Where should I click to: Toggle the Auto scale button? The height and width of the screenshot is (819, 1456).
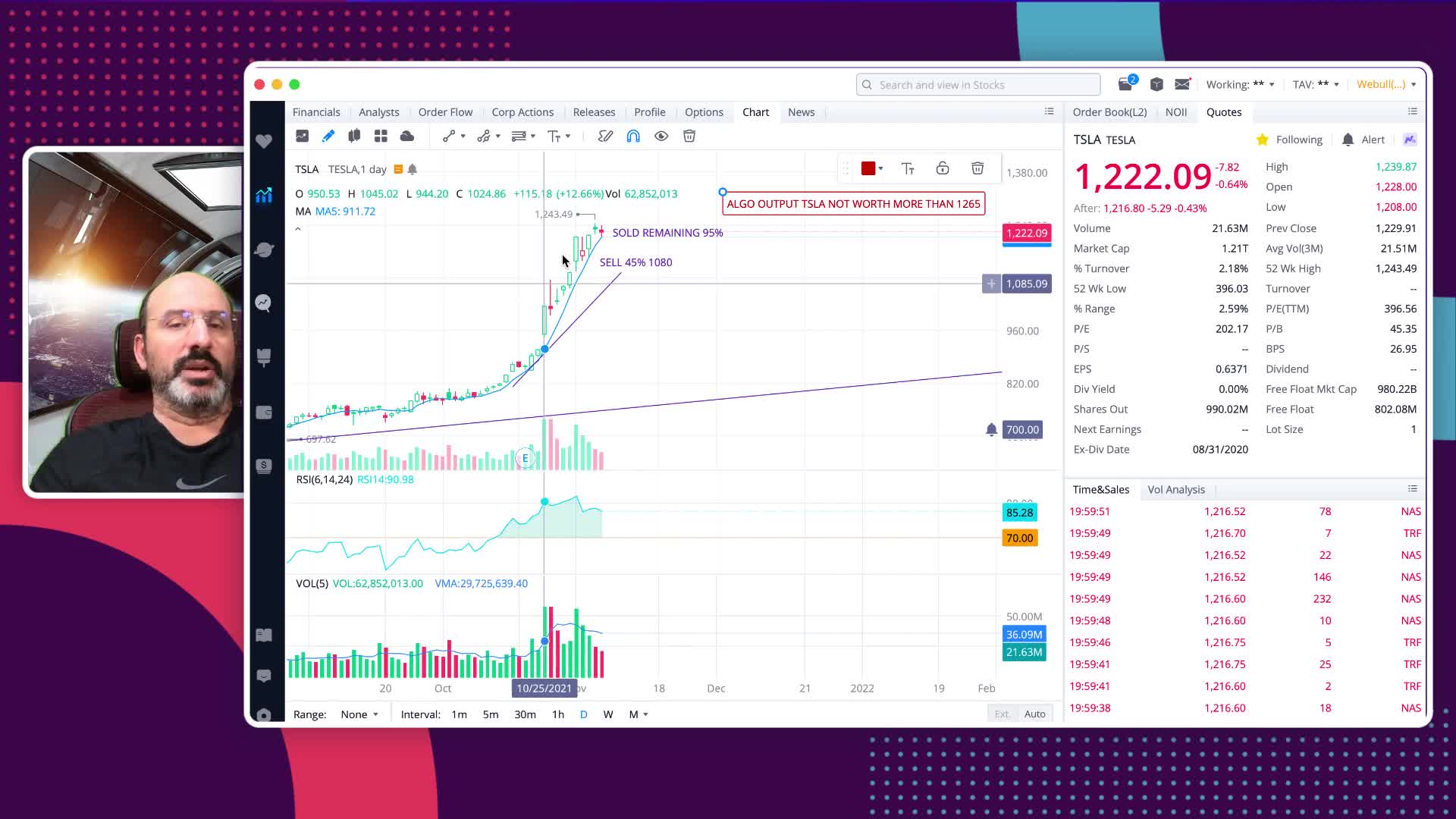coord(1034,714)
